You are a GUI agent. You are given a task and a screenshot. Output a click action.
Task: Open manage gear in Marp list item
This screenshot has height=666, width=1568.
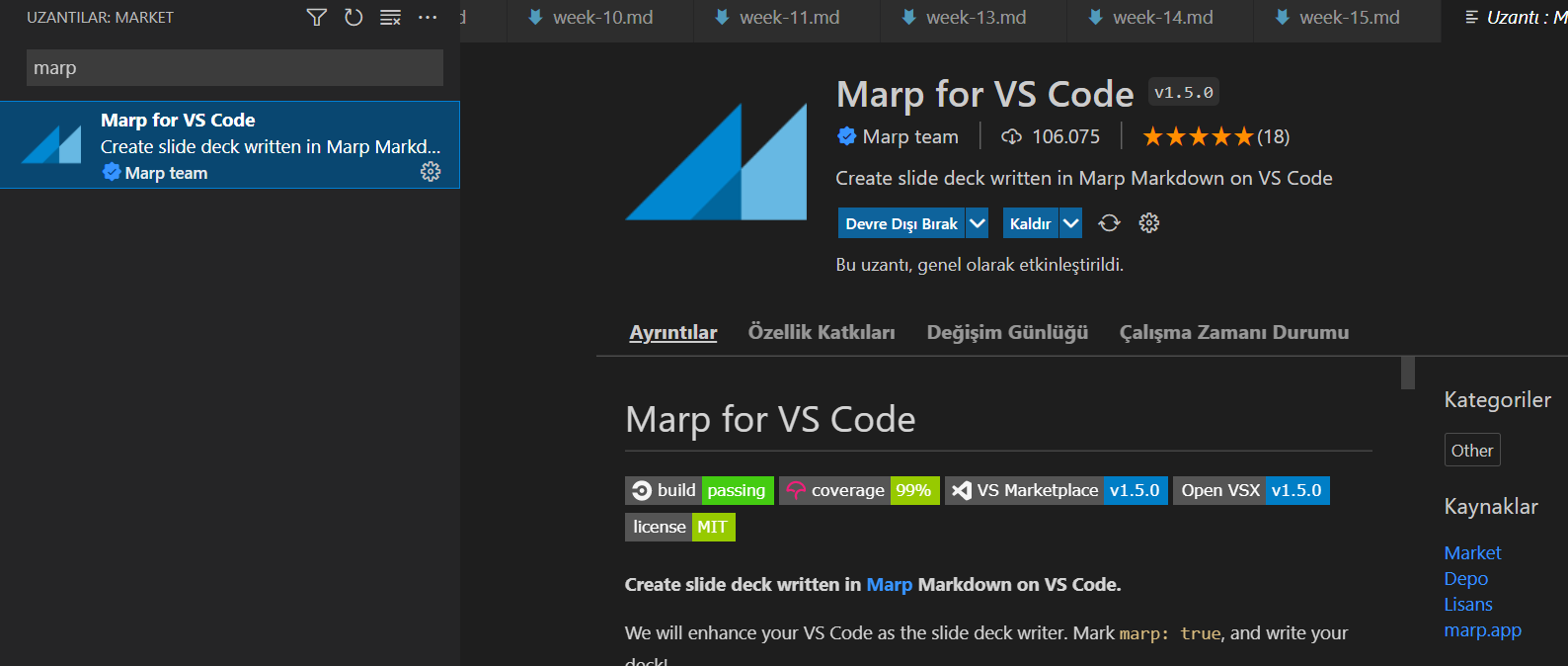tap(431, 172)
